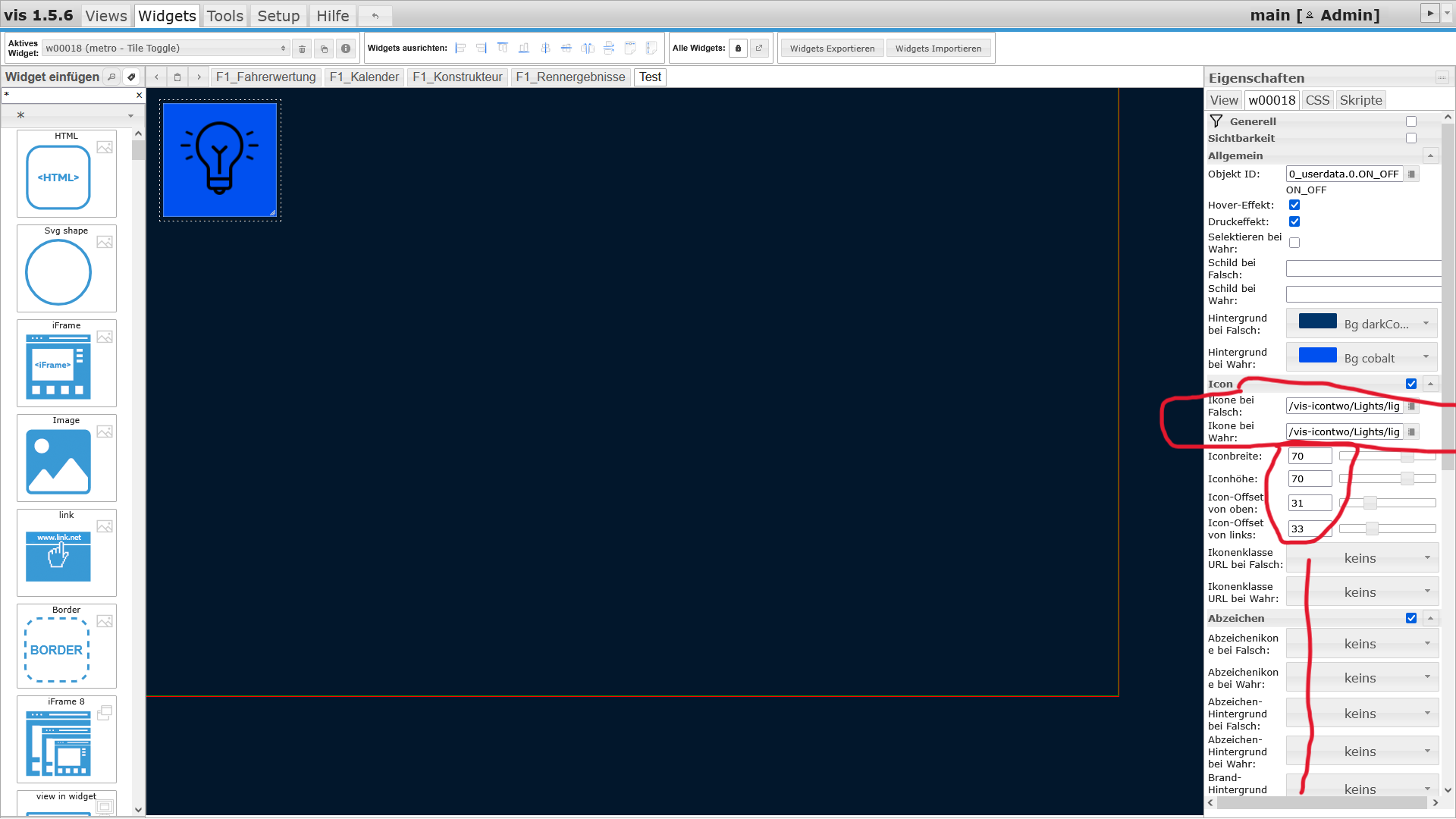Enable Selektieren bei Wahr checkbox
The height and width of the screenshot is (819, 1456).
pos(1294,243)
